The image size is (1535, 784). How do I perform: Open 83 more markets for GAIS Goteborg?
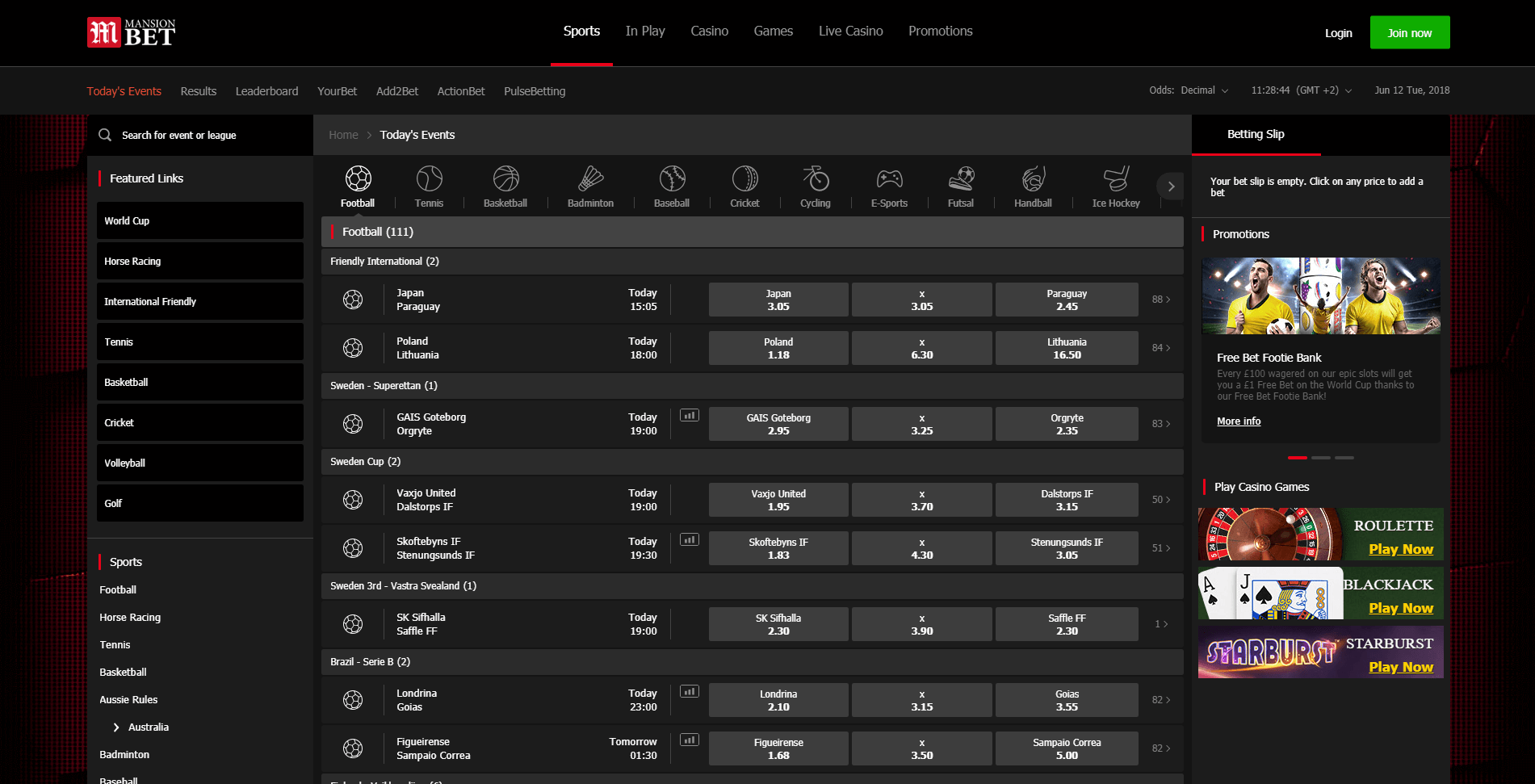[1161, 424]
